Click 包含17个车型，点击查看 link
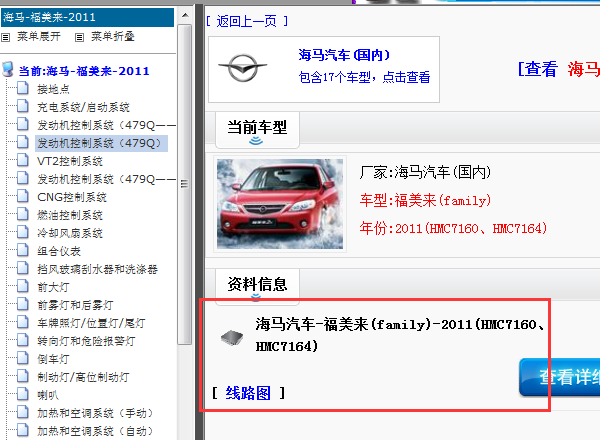Image resolution: width=600 pixels, height=440 pixels. 364,78
